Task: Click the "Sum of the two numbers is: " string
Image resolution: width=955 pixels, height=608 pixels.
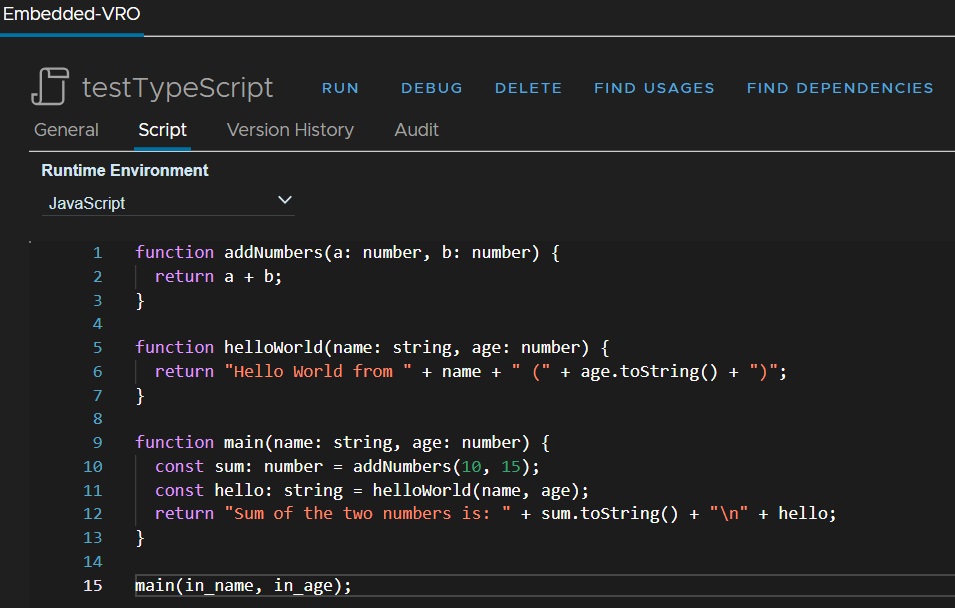Action: (368, 514)
